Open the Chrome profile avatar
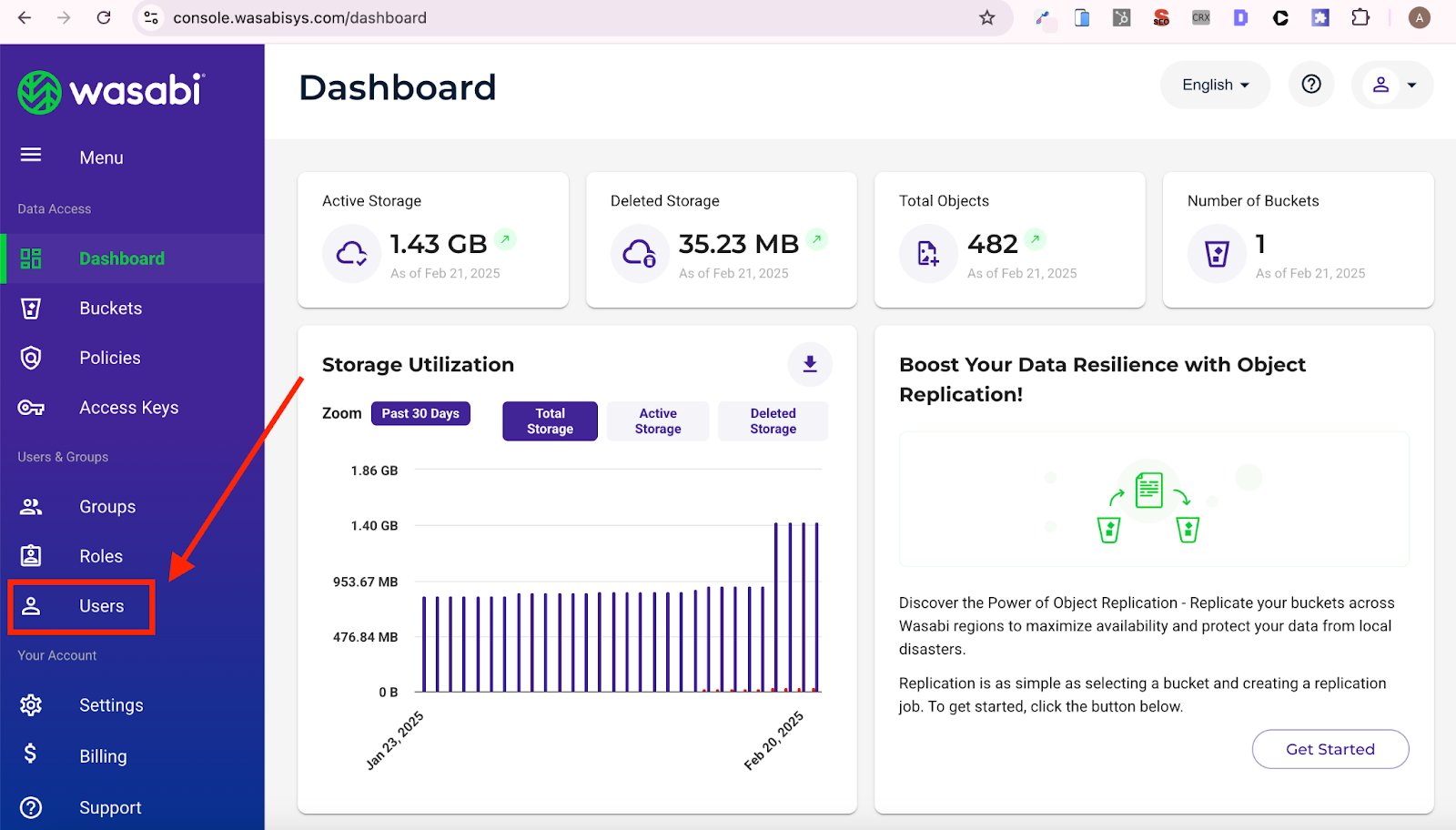The image size is (1456, 830). [x=1419, y=17]
